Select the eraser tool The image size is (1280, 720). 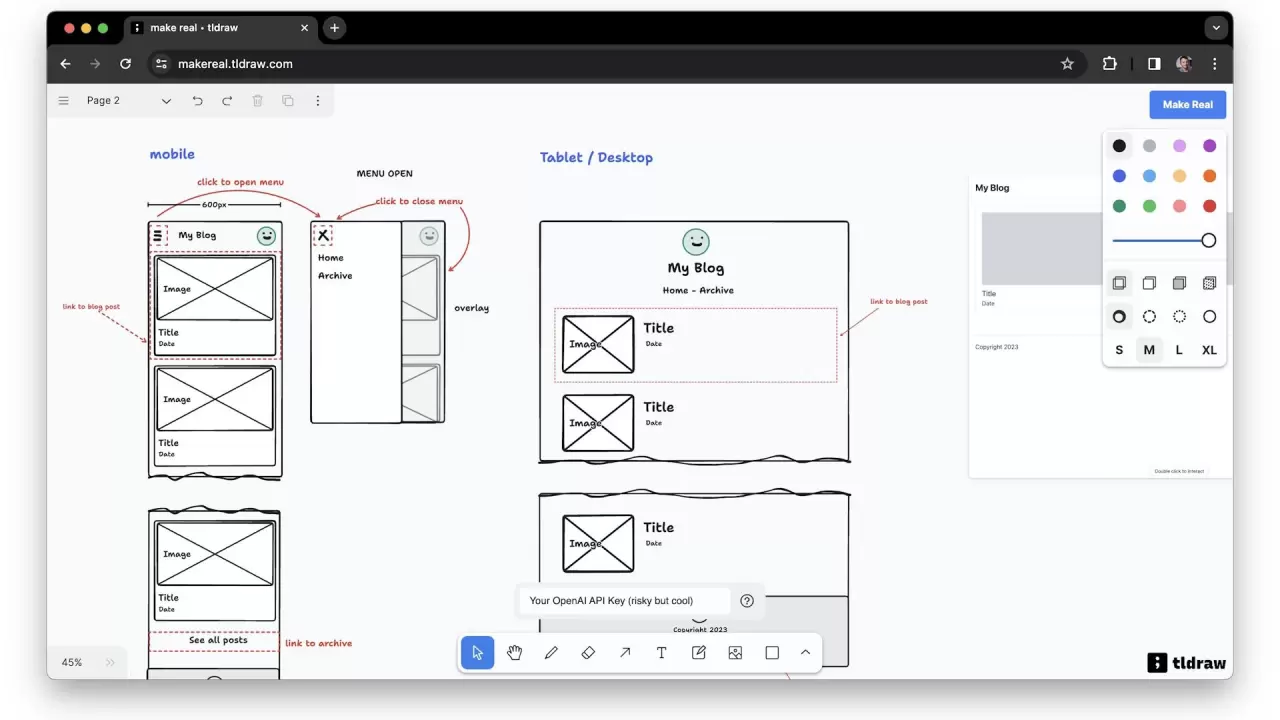tap(588, 653)
